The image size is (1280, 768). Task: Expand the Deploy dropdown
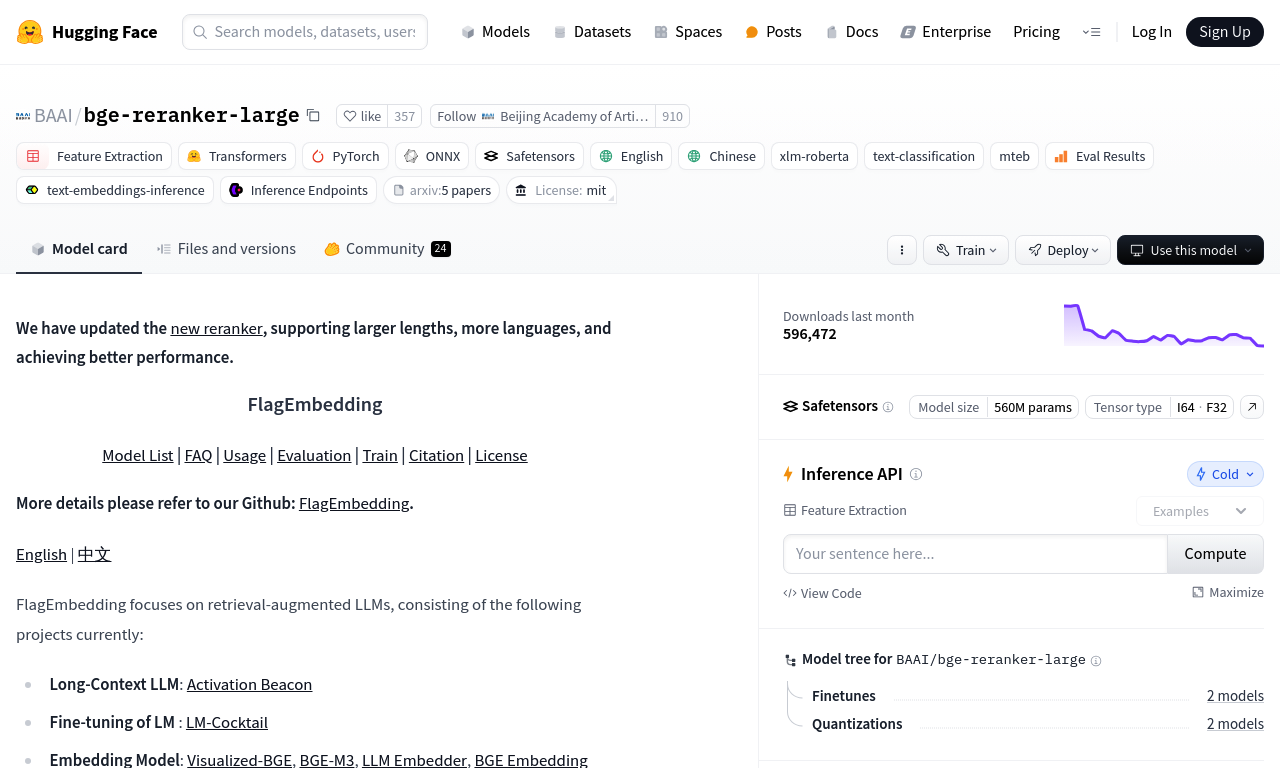pyautogui.click(x=1062, y=250)
